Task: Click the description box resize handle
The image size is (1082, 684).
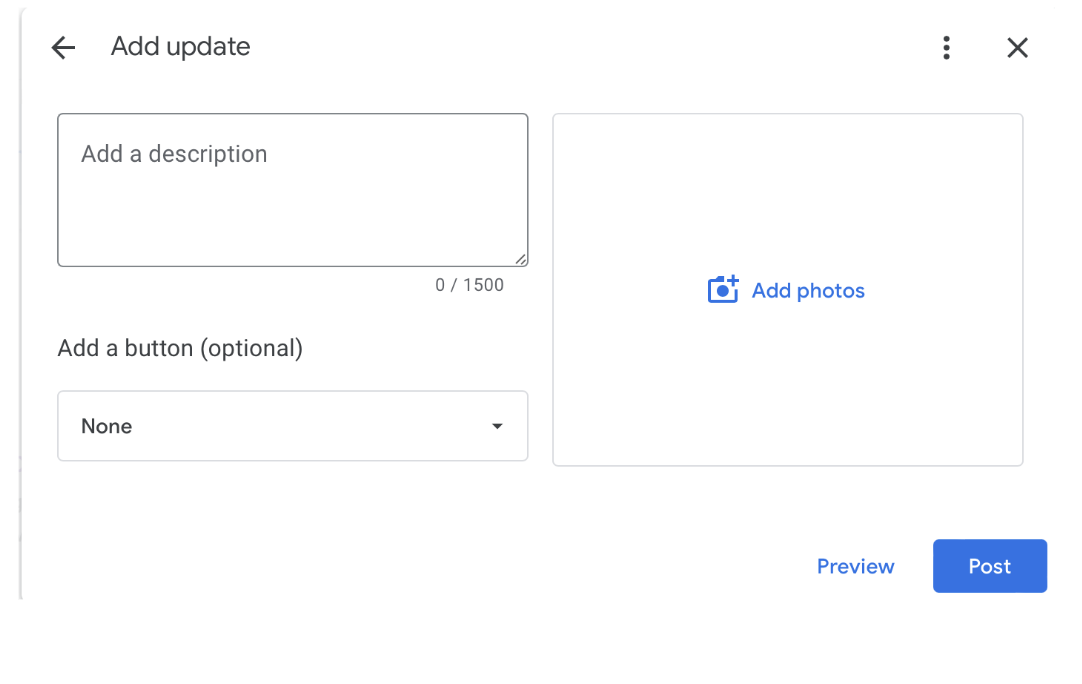Action: [x=521, y=259]
